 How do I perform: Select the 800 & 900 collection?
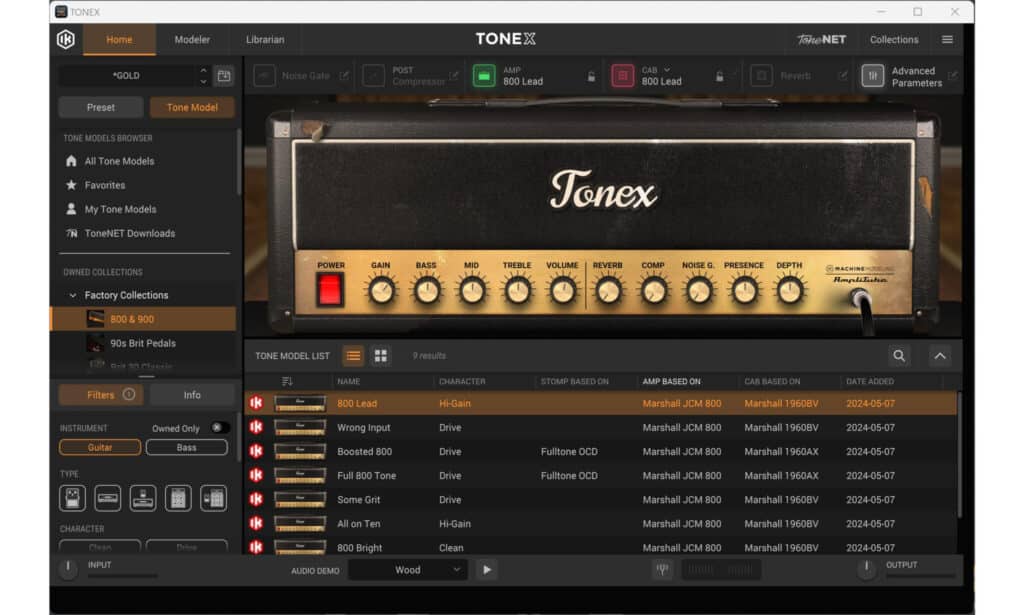tap(144, 319)
